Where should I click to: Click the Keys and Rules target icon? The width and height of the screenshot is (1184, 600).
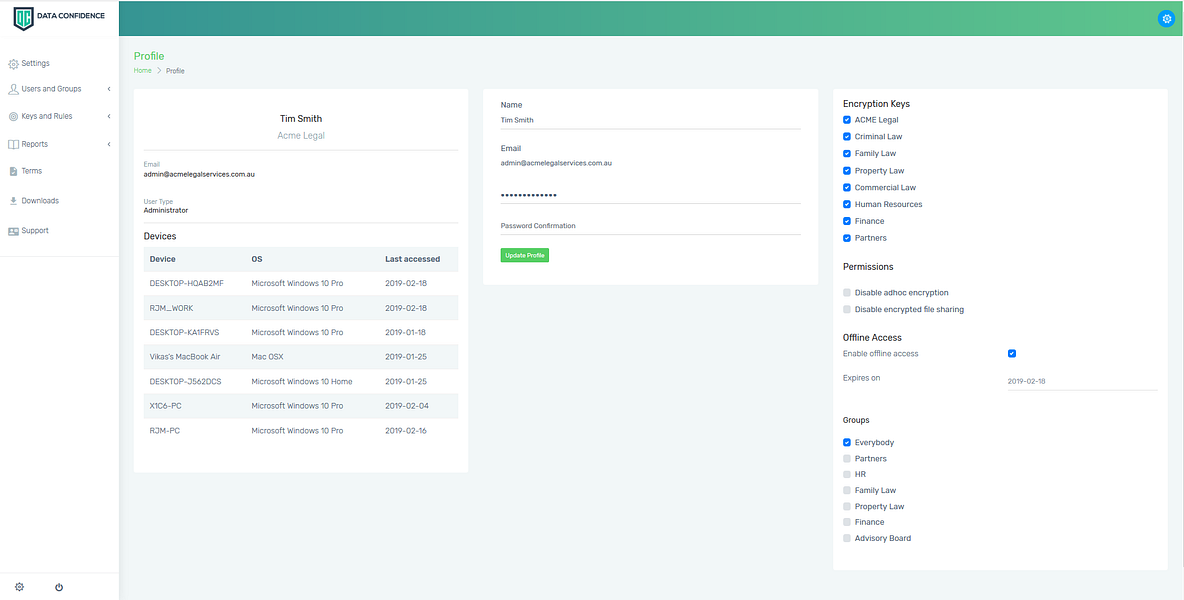(x=14, y=117)
